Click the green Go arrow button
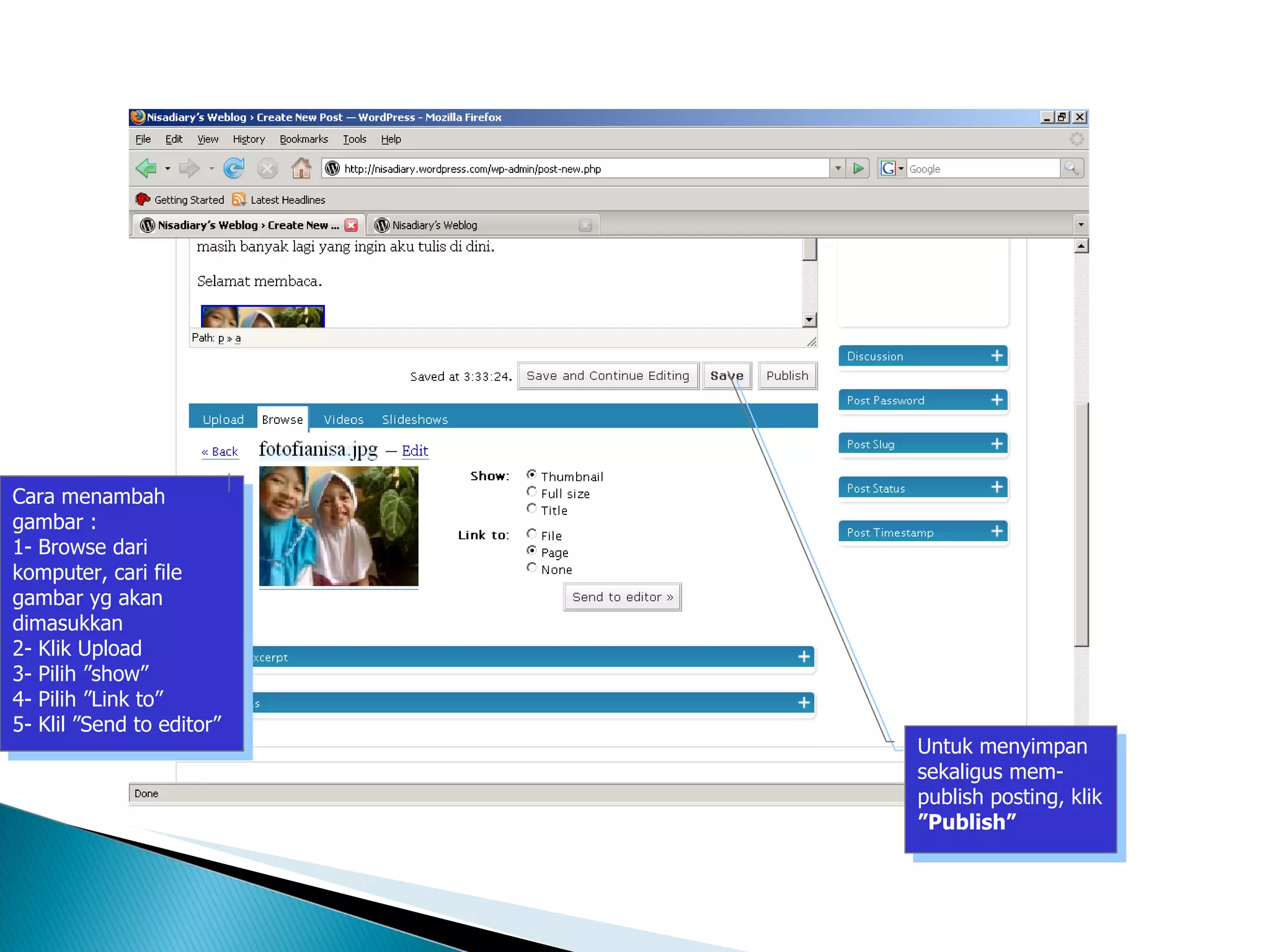 858,168
